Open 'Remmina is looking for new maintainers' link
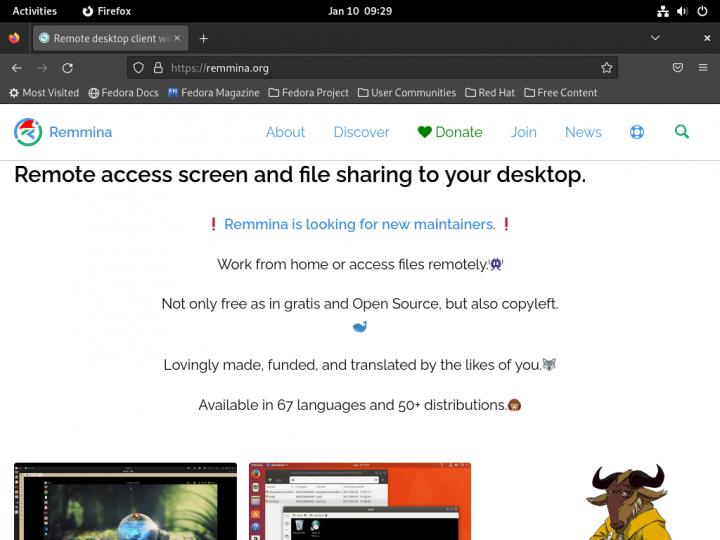The image size is (720, 540). [x=359, y=224]
